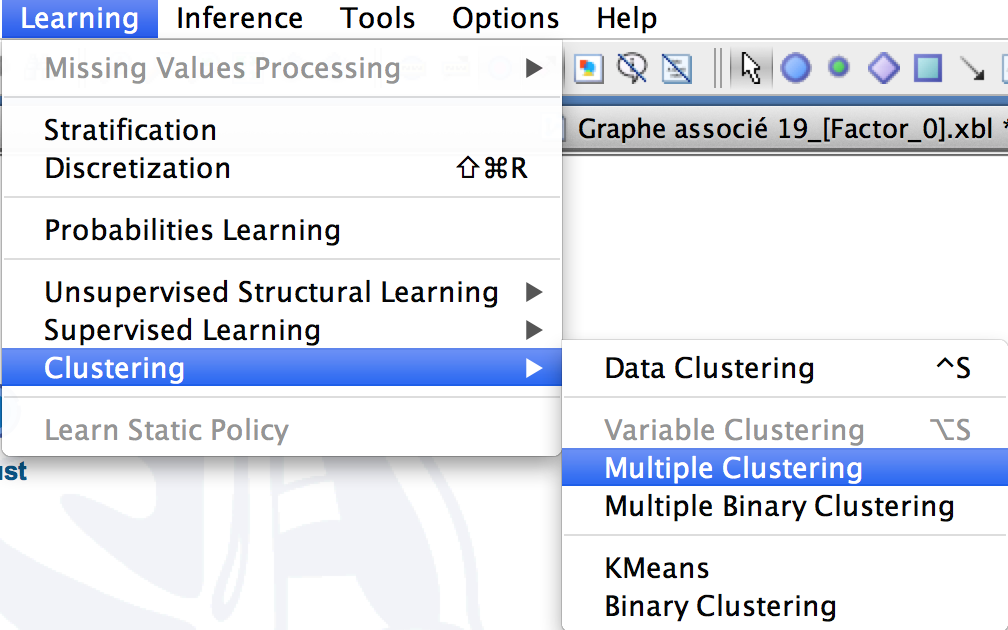This screenshot has height=630, width=1008.
Task: Choose the purple diamond decision node tool
Action: point(883,68)
